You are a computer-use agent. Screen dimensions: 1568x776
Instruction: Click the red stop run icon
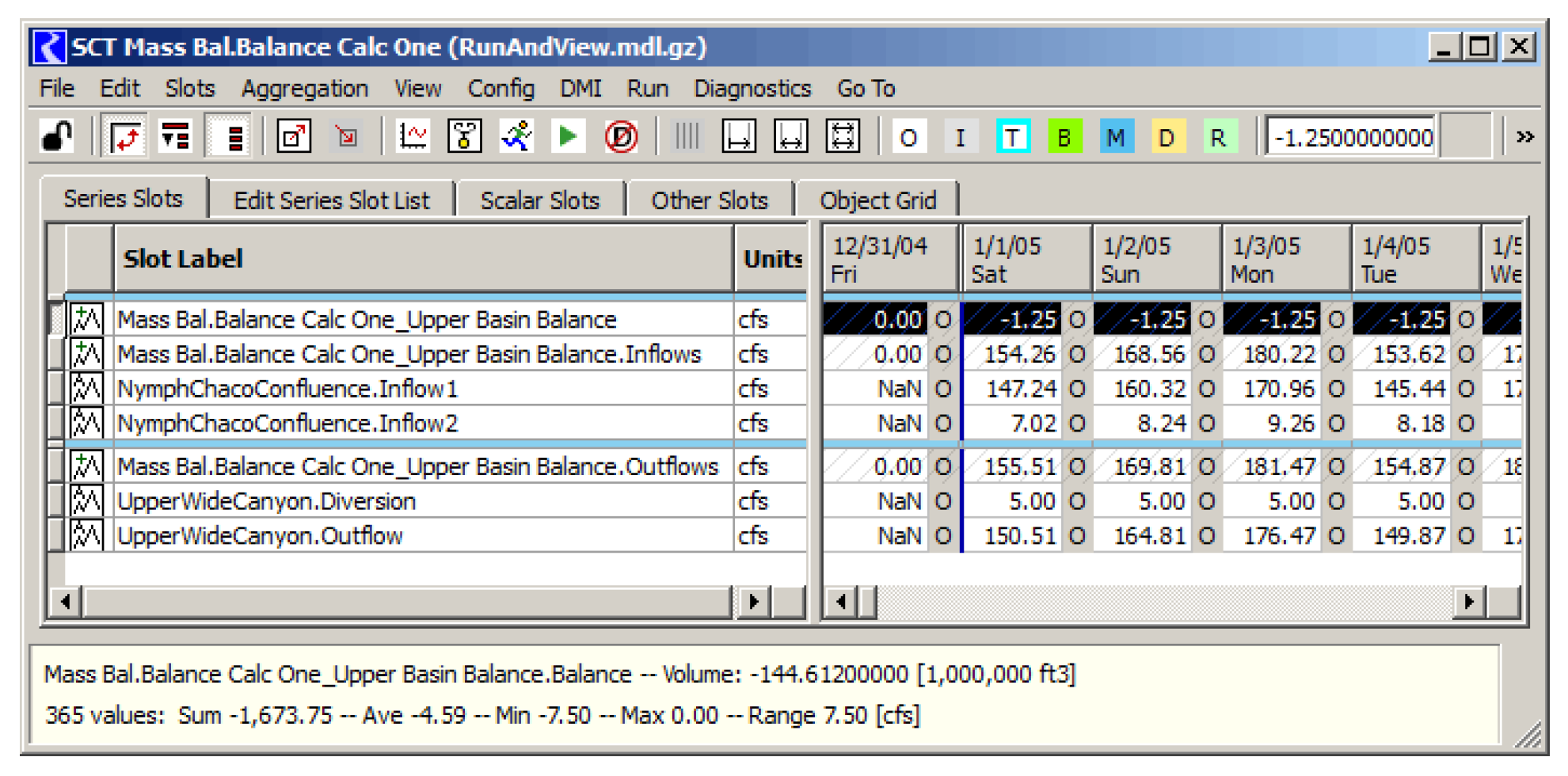[x=621, y=137]
